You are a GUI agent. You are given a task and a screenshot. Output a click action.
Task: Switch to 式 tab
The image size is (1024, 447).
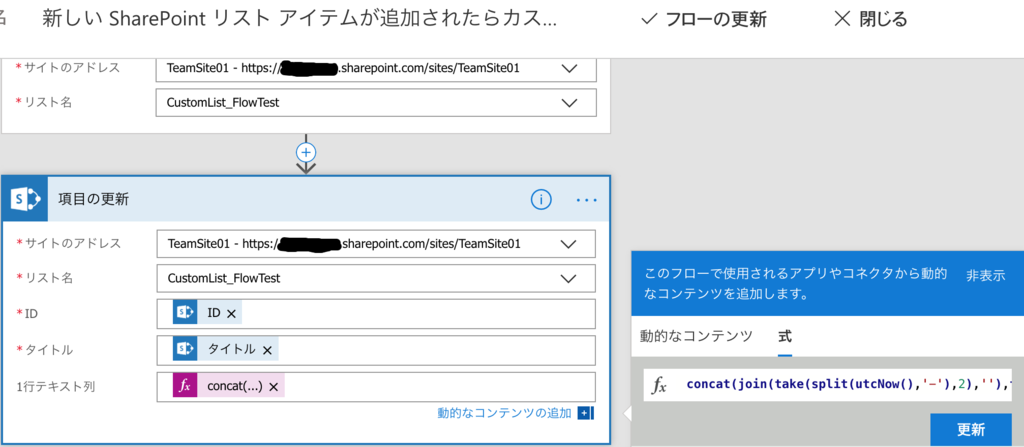pos(785,337)
